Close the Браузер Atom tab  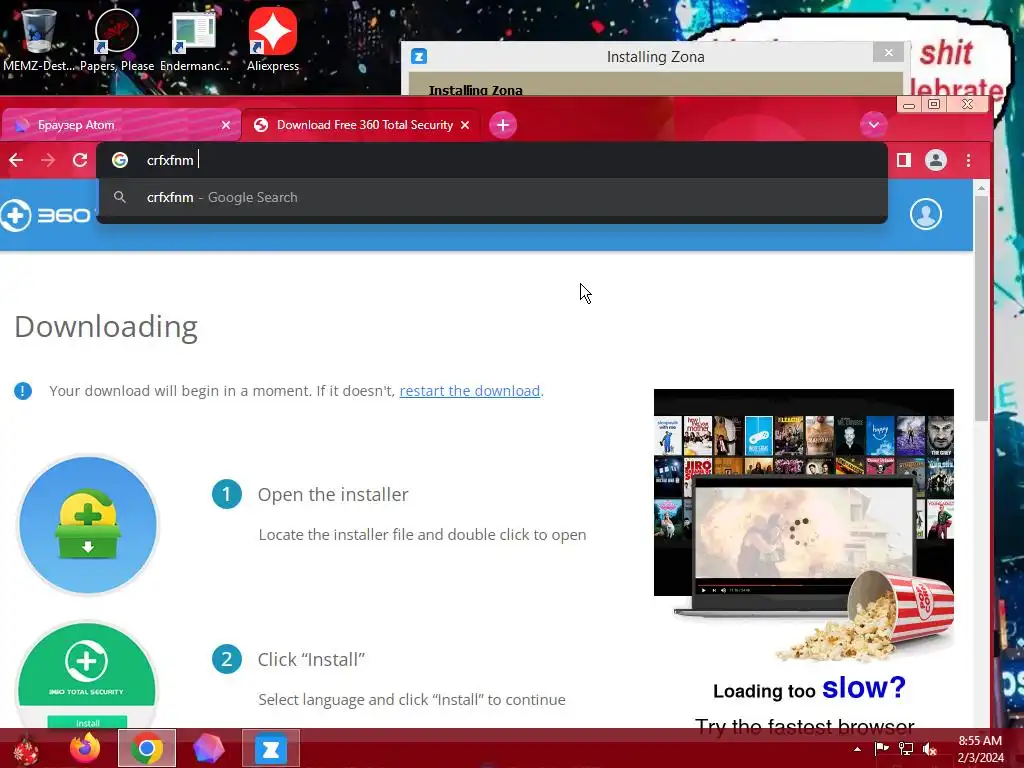coord(225,125)
